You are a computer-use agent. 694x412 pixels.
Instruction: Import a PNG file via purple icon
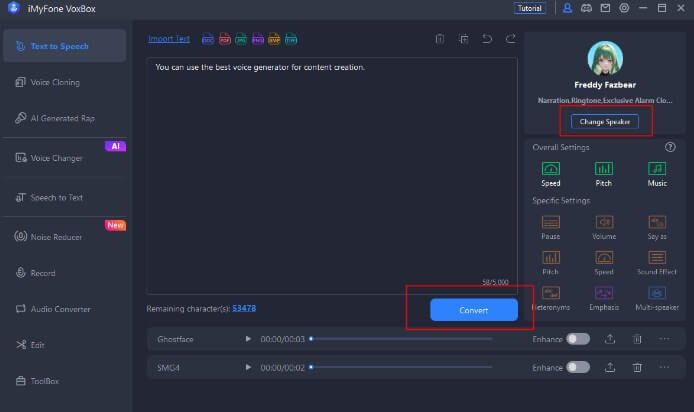258,39
